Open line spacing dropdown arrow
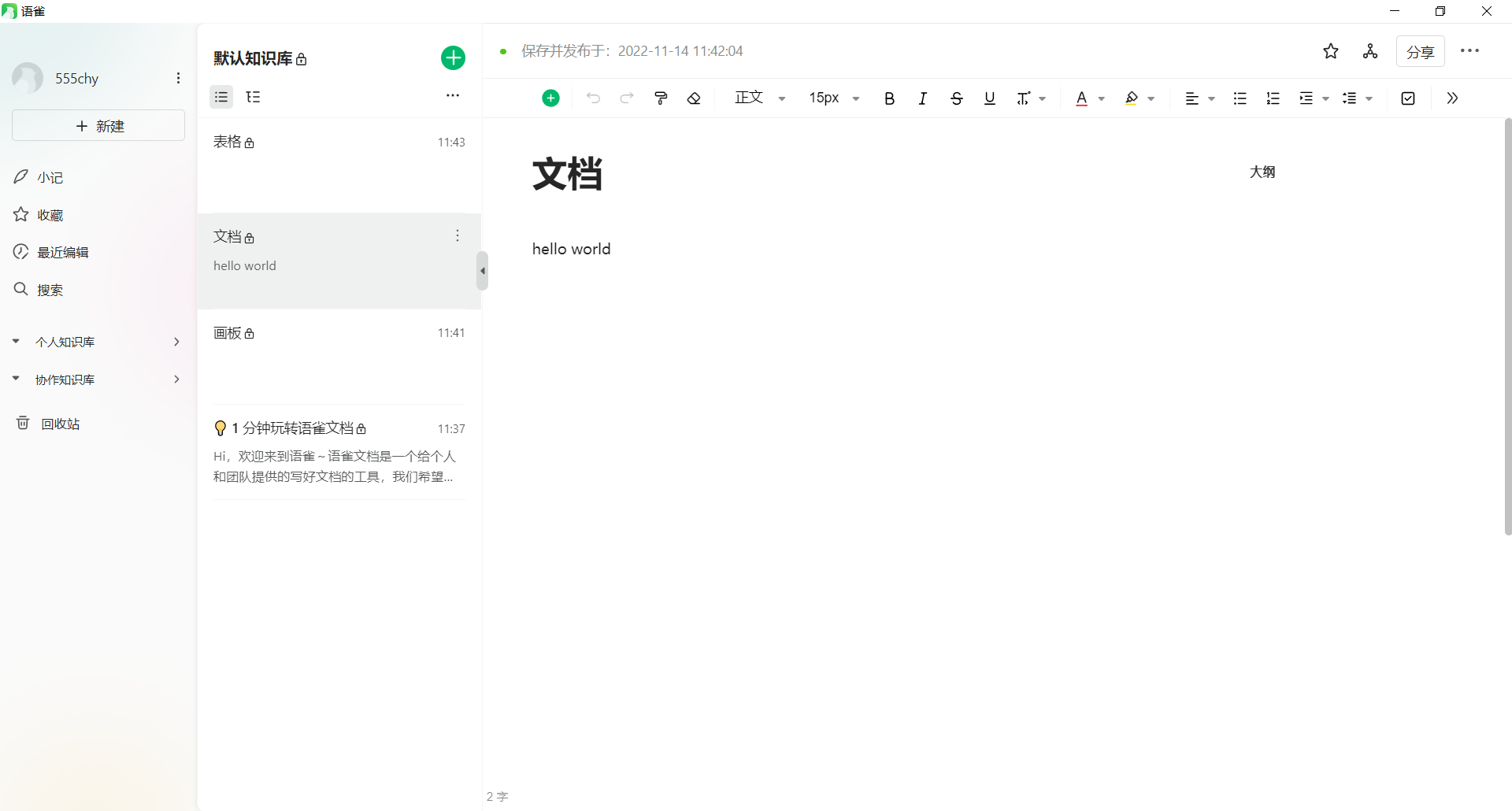This screenshot has height=811, width=1512. click(1369, 99)
